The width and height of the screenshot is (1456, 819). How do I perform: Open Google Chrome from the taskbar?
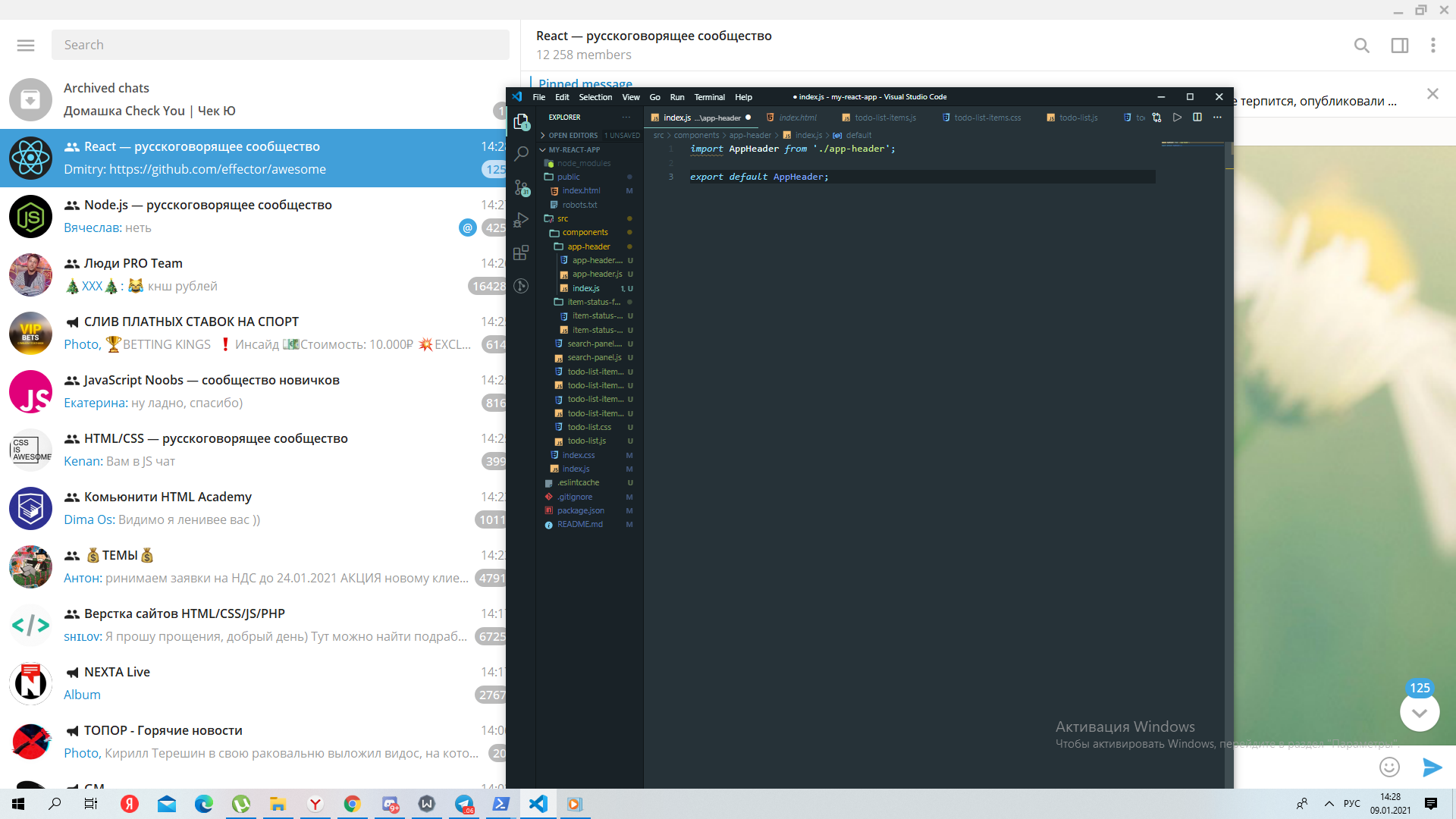point(352,804)
